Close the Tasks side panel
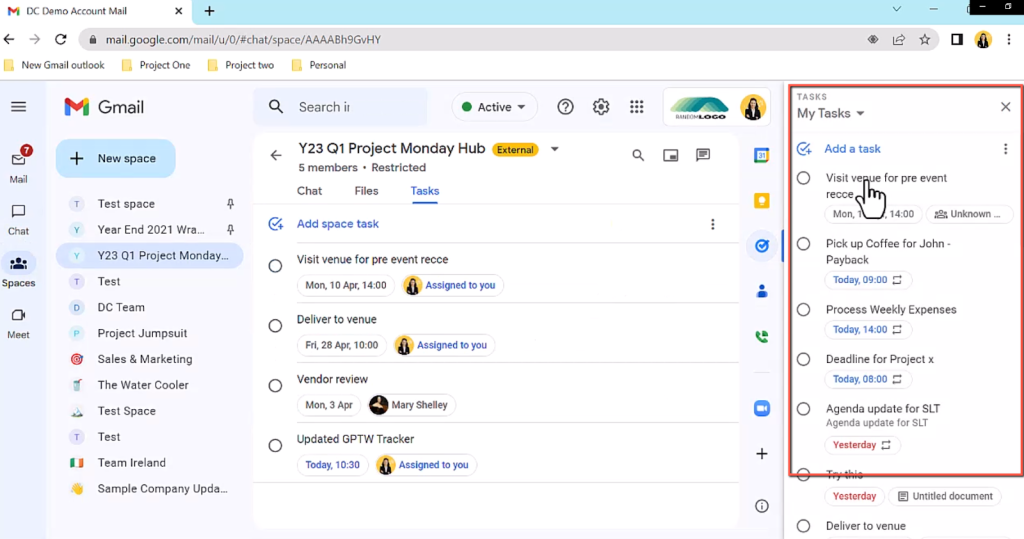 pyautogui.click(x=1005, y=106)
